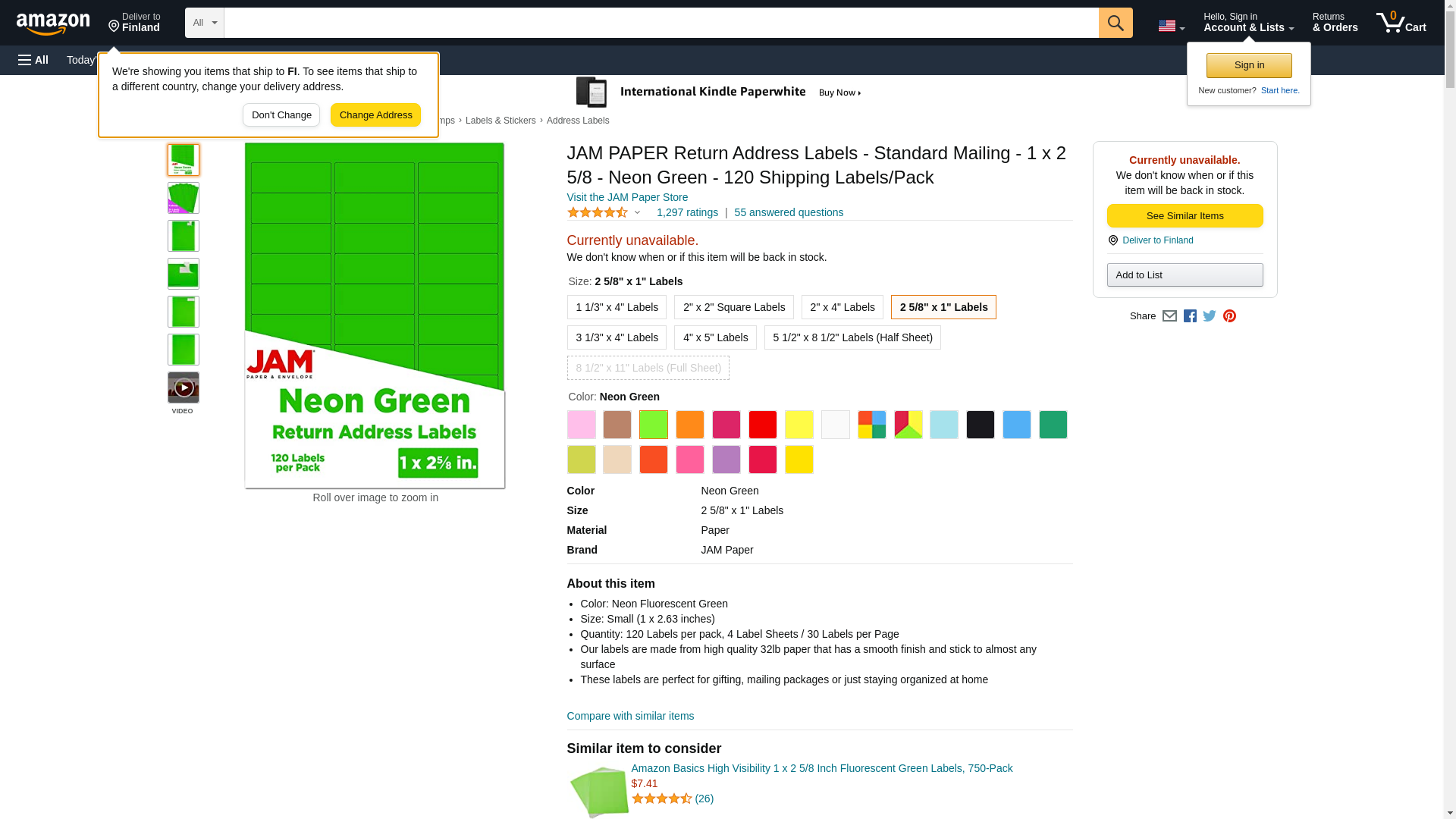1456x819 pixels.
Task: Open the All hamburger menu
Action: [33, 60]
